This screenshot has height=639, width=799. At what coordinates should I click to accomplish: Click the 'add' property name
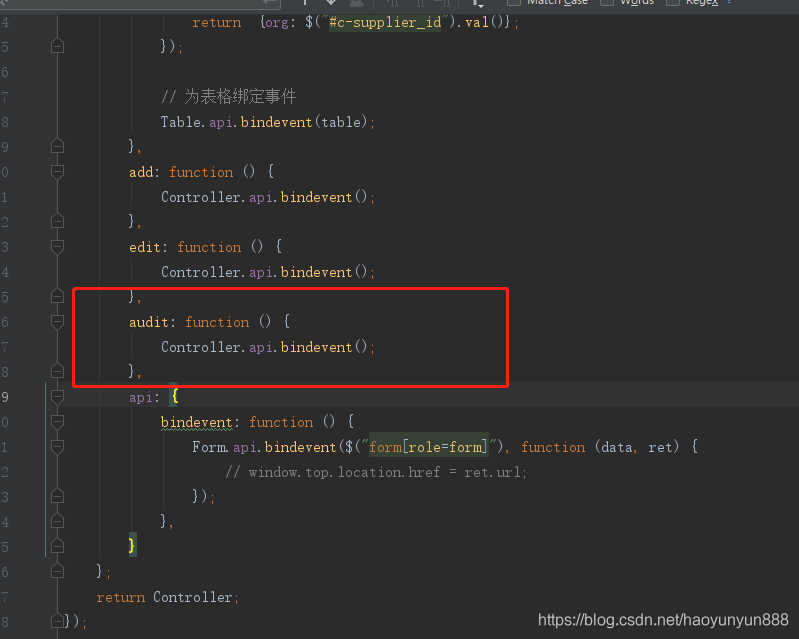tap(141, 172)
